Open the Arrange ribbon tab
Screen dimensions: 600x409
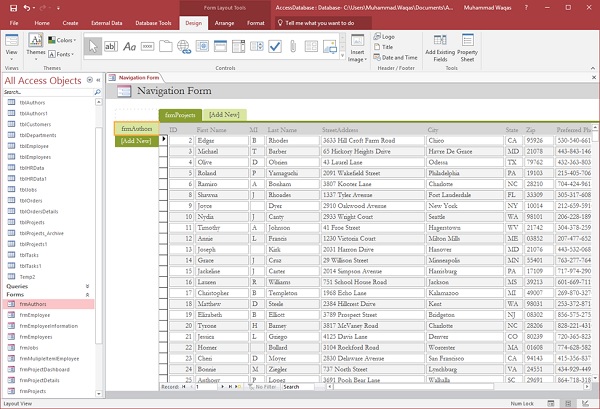tap(224, 21)
